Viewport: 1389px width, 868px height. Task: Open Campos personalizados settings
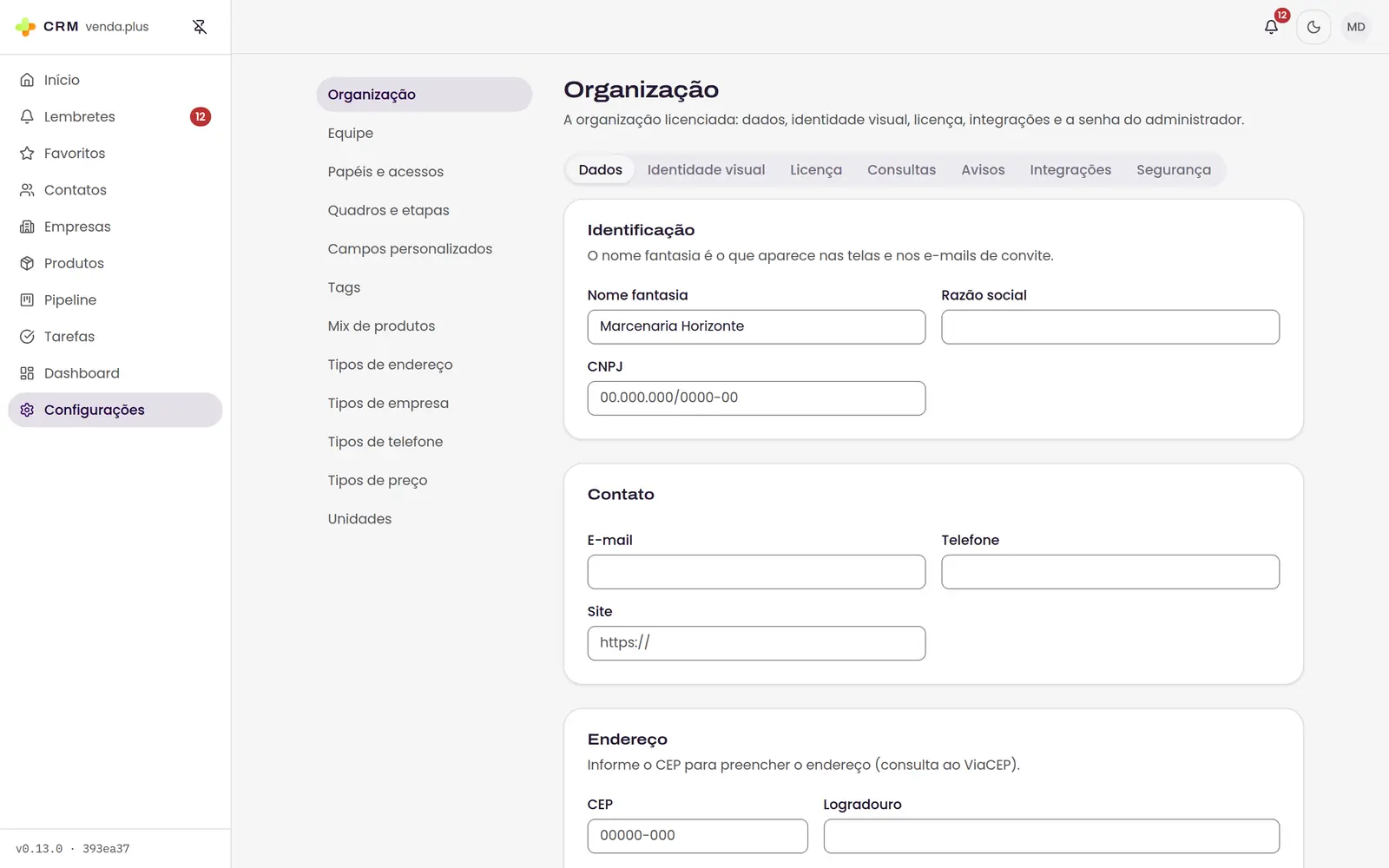tap(425, 249)
